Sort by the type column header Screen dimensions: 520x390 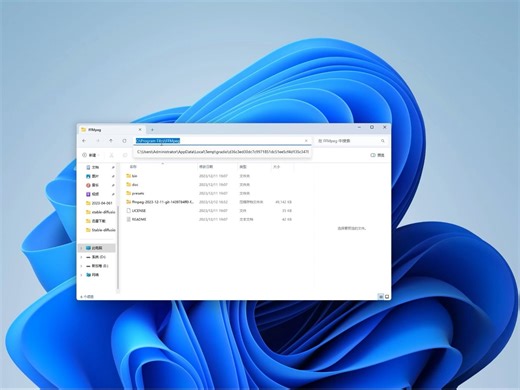coord(243,167)
